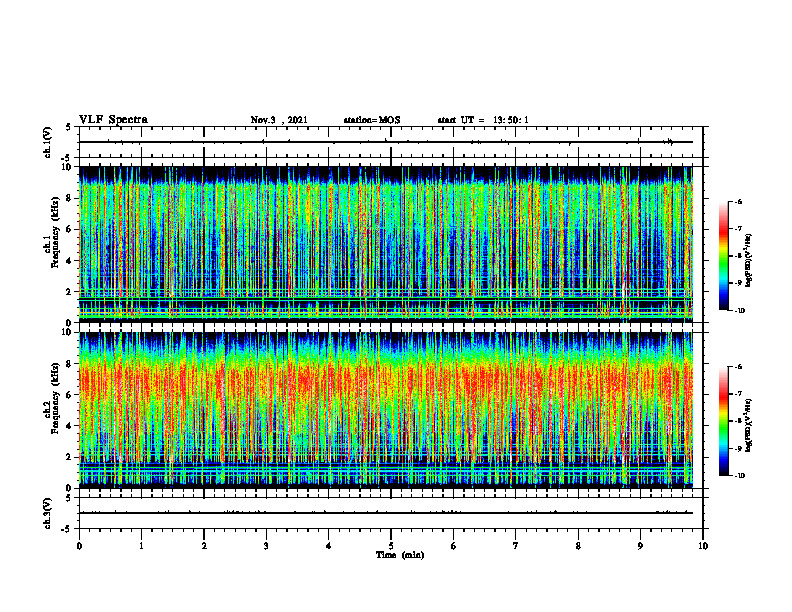Click the ch.1 color bar "log(PSD)" unit label
The height and width of the screenshot is (612, 792).
click(749, 261)
